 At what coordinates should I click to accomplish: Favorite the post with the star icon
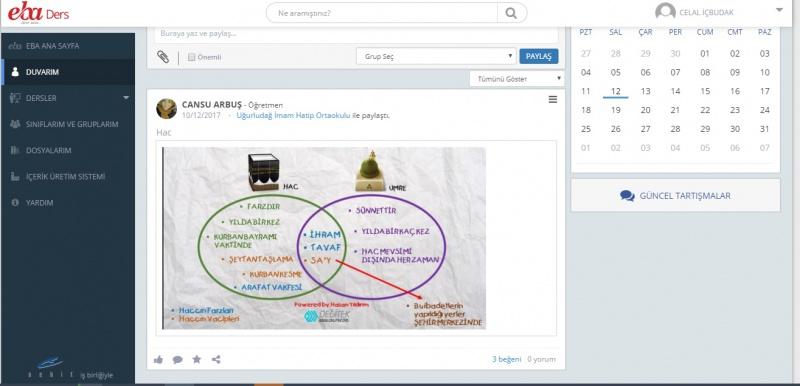tap(197, 359)
